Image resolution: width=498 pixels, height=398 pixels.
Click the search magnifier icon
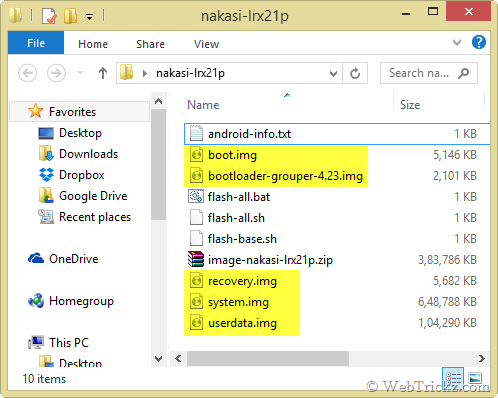click(464, 73)
